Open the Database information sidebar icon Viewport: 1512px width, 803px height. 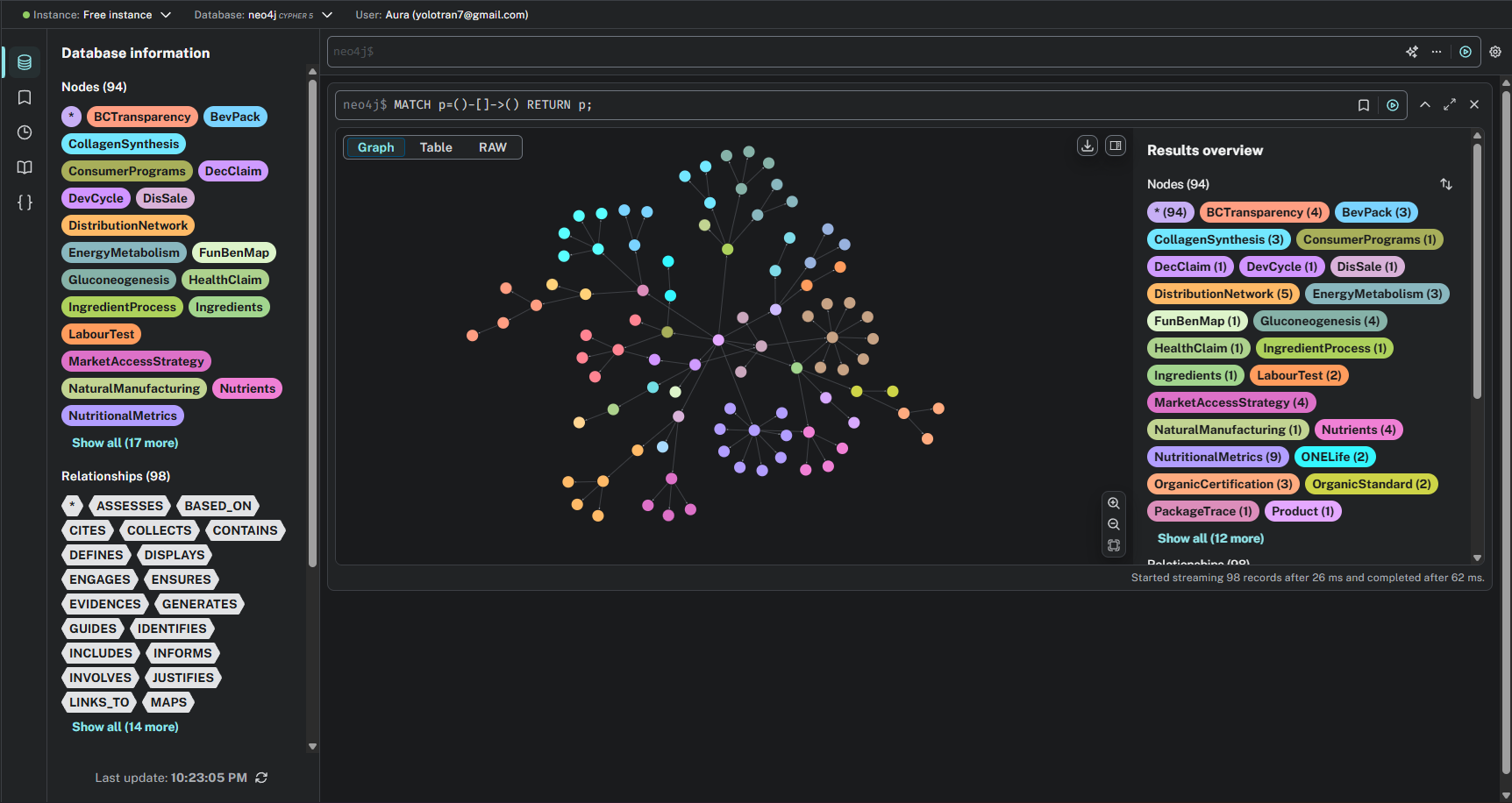point(25,62)
